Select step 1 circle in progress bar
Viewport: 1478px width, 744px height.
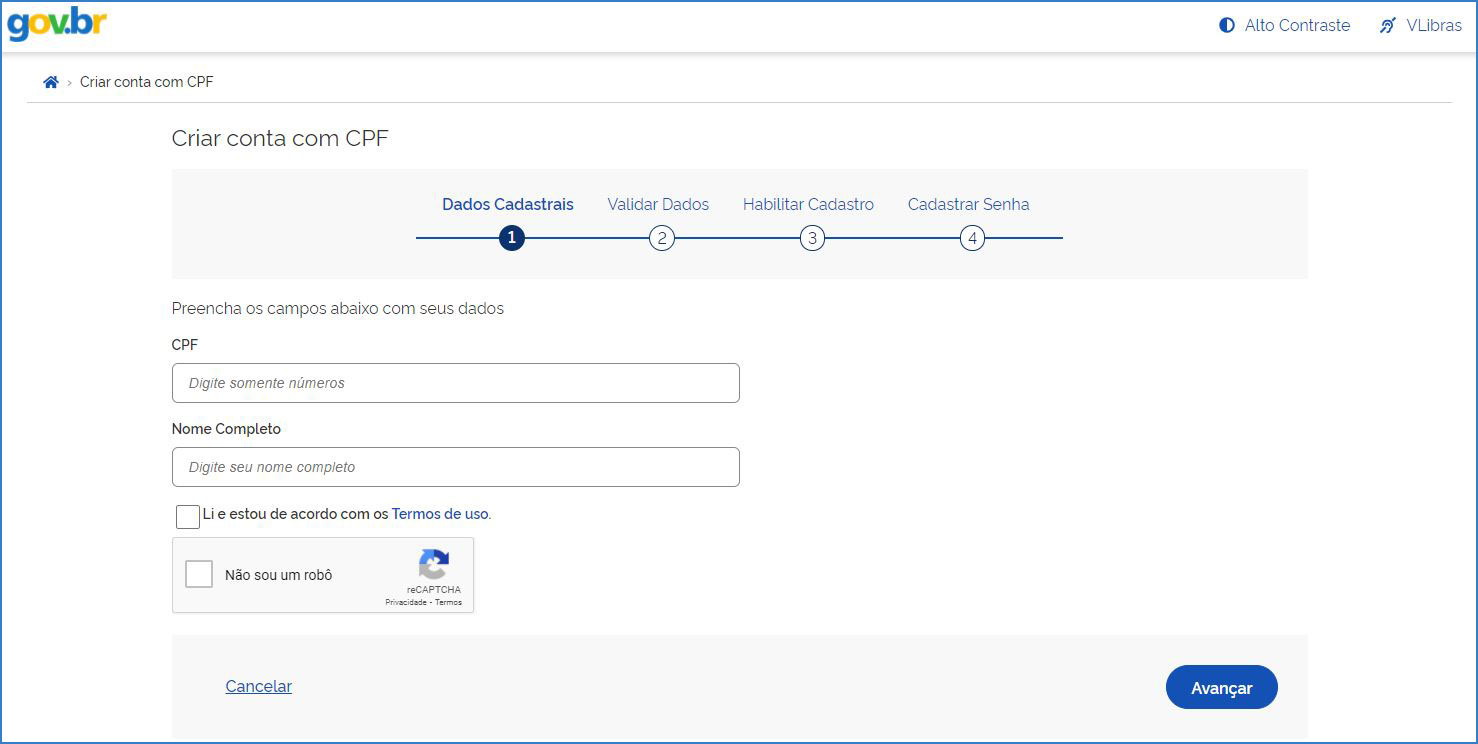click(x=512, y=238)
